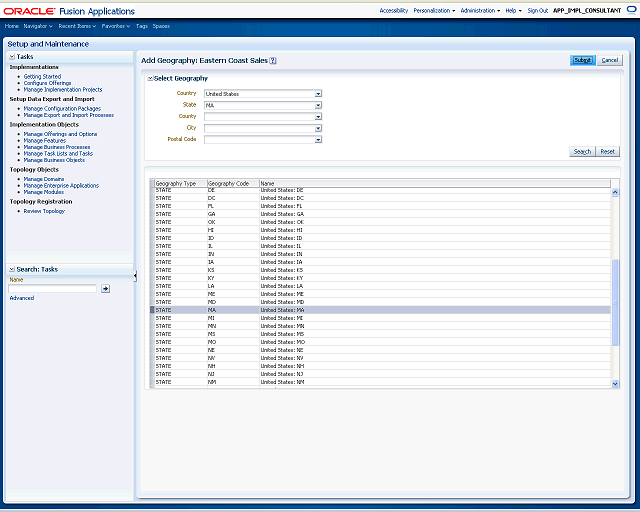Click table scrollbar up arrow
Image resolution: width=640 pixels, height=512 pixels.
pyautogui.click(x=615, y=192)
